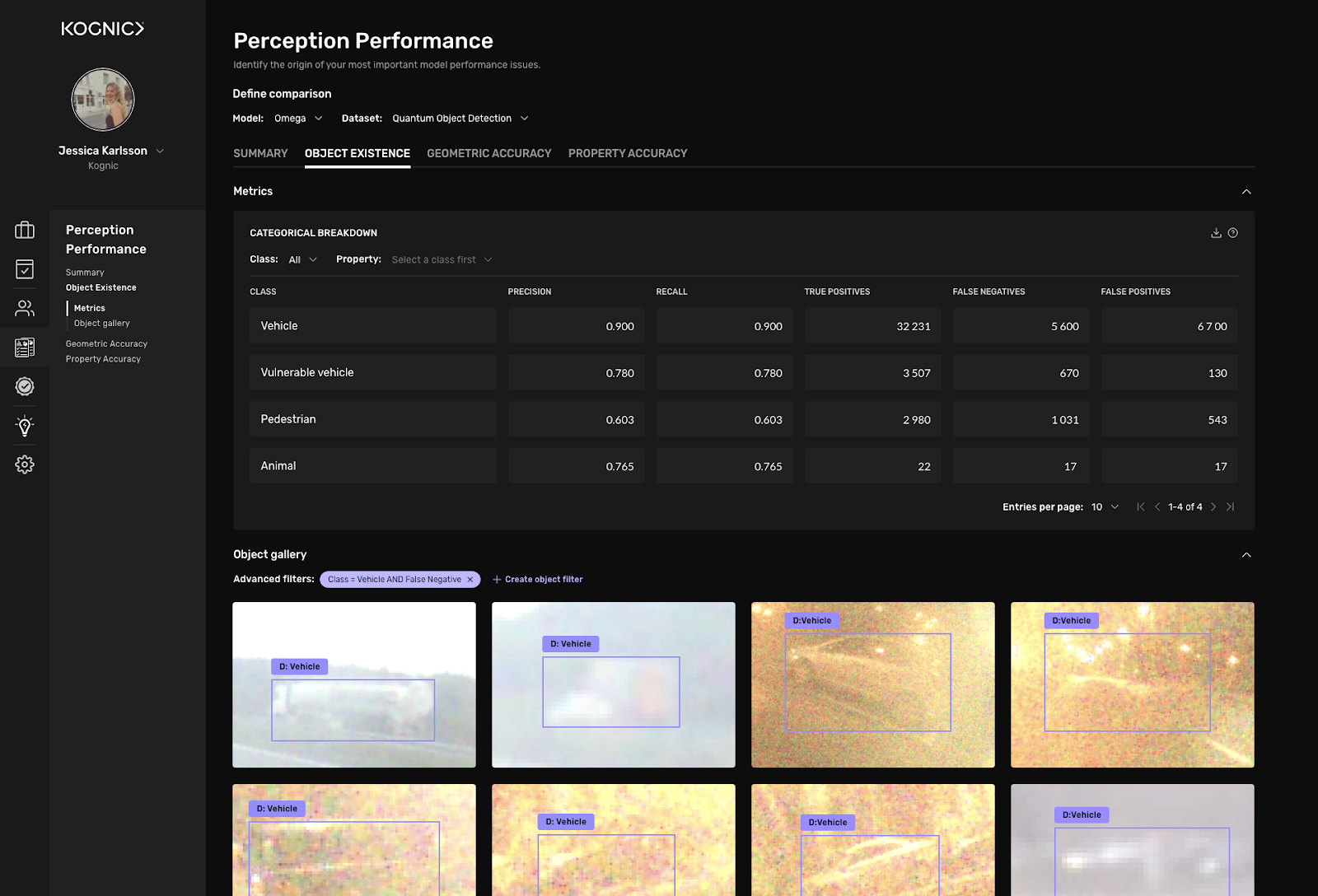Remove the Class = Vehicle filter chip

point(470,580)
